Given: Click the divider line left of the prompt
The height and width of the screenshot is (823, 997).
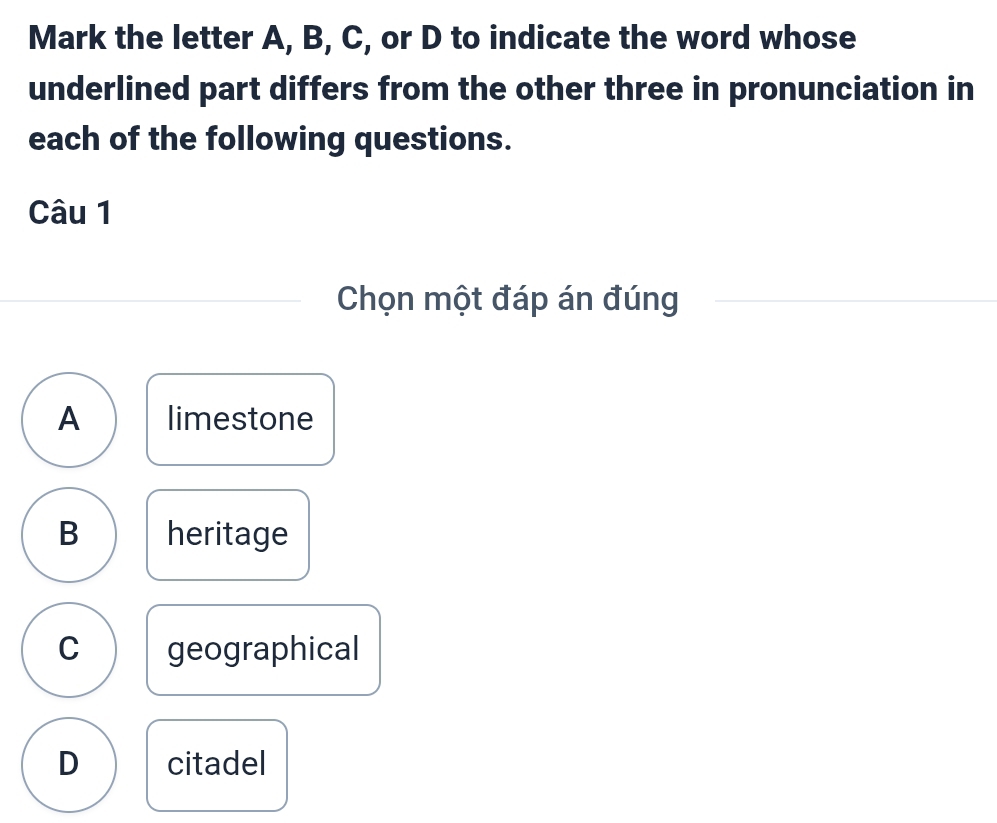Looking at the screenshot, I should [150, 299].
